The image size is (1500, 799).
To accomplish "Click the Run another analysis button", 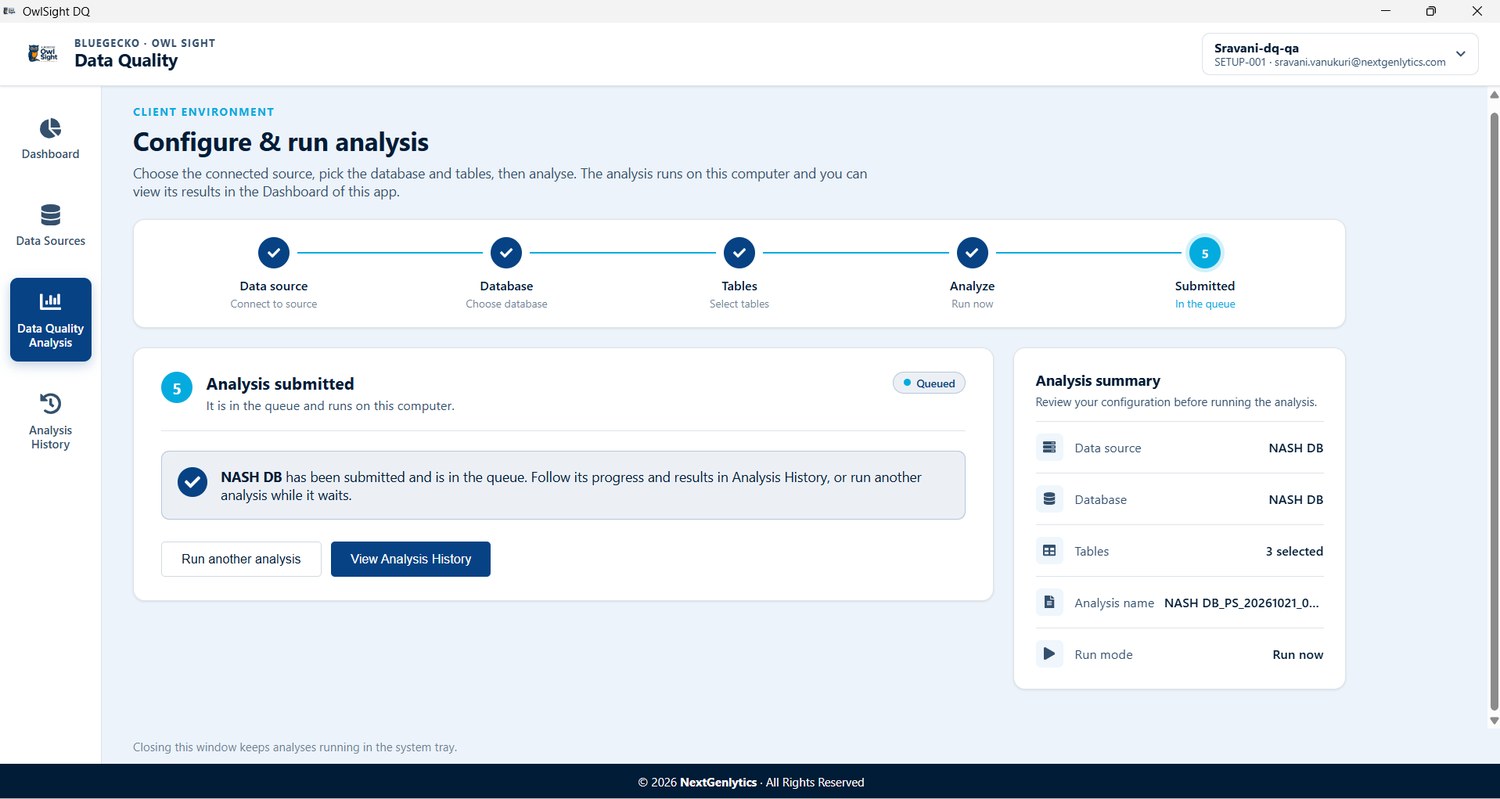I will click(x=241, y=559).
